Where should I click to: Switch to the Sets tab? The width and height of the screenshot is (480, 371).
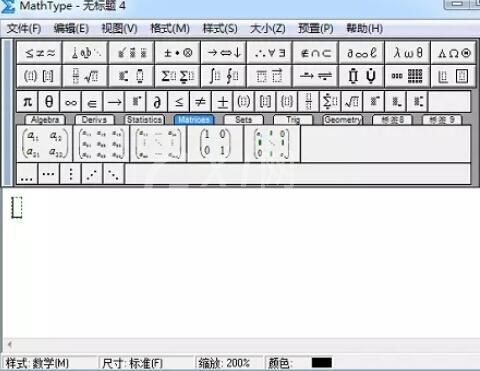(243, 120)
